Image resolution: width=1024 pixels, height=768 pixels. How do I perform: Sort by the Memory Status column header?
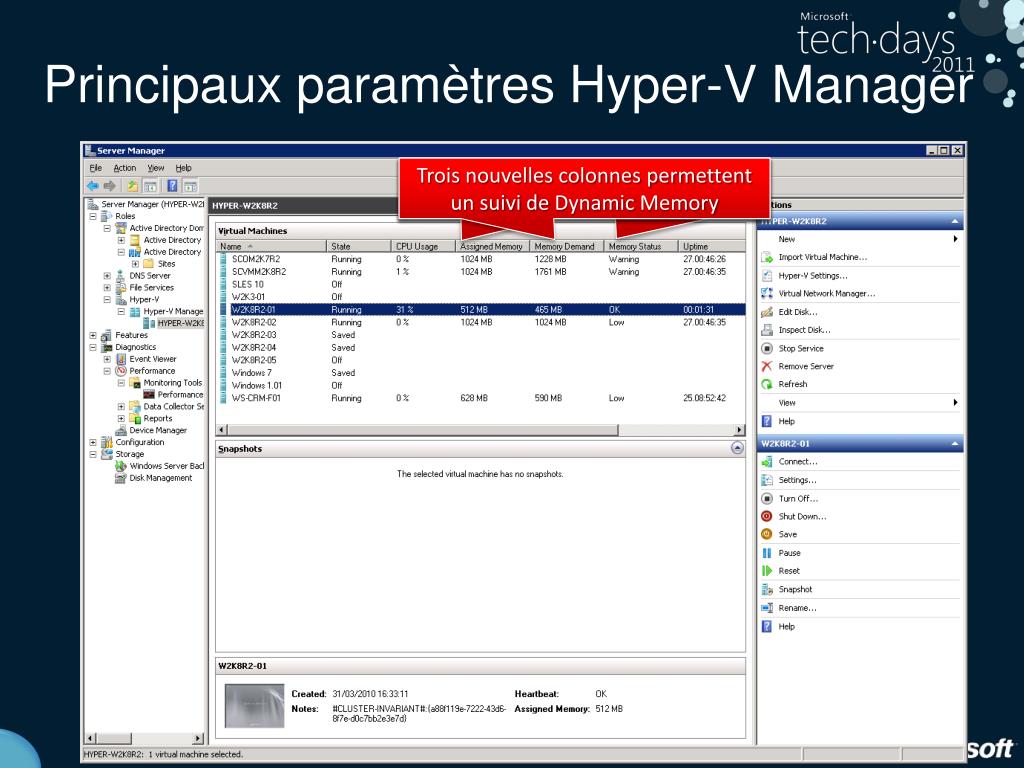[x=641, y=246]
